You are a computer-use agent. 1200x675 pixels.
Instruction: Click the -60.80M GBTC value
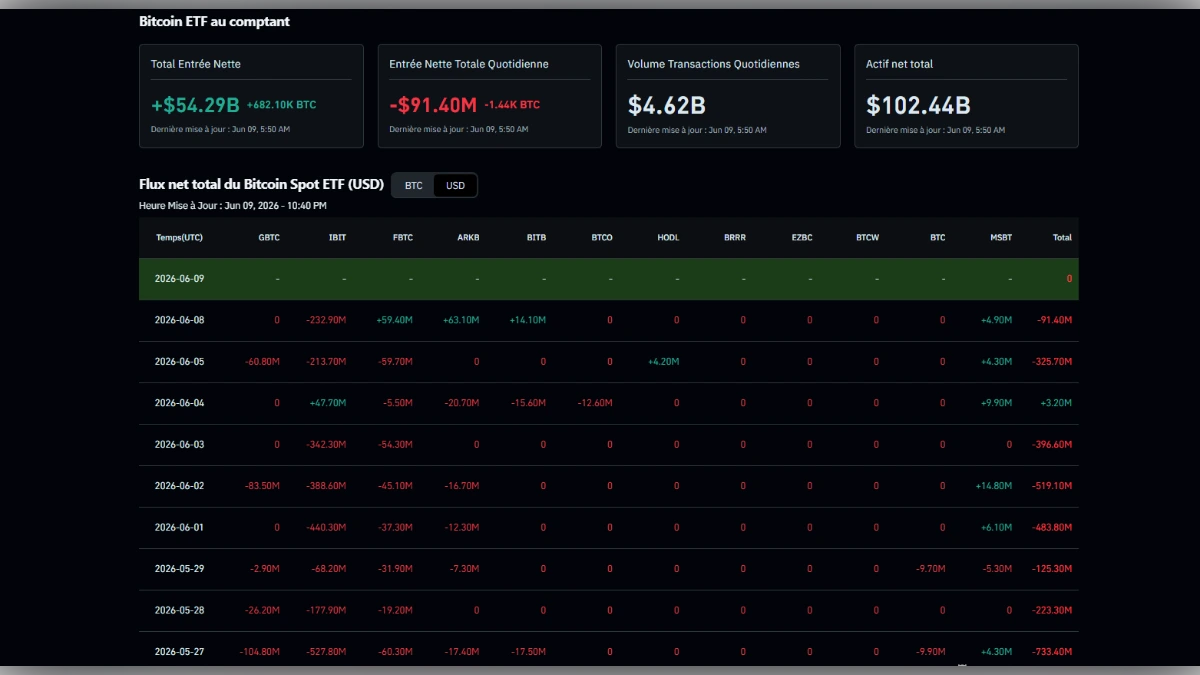tap(262, 361)
